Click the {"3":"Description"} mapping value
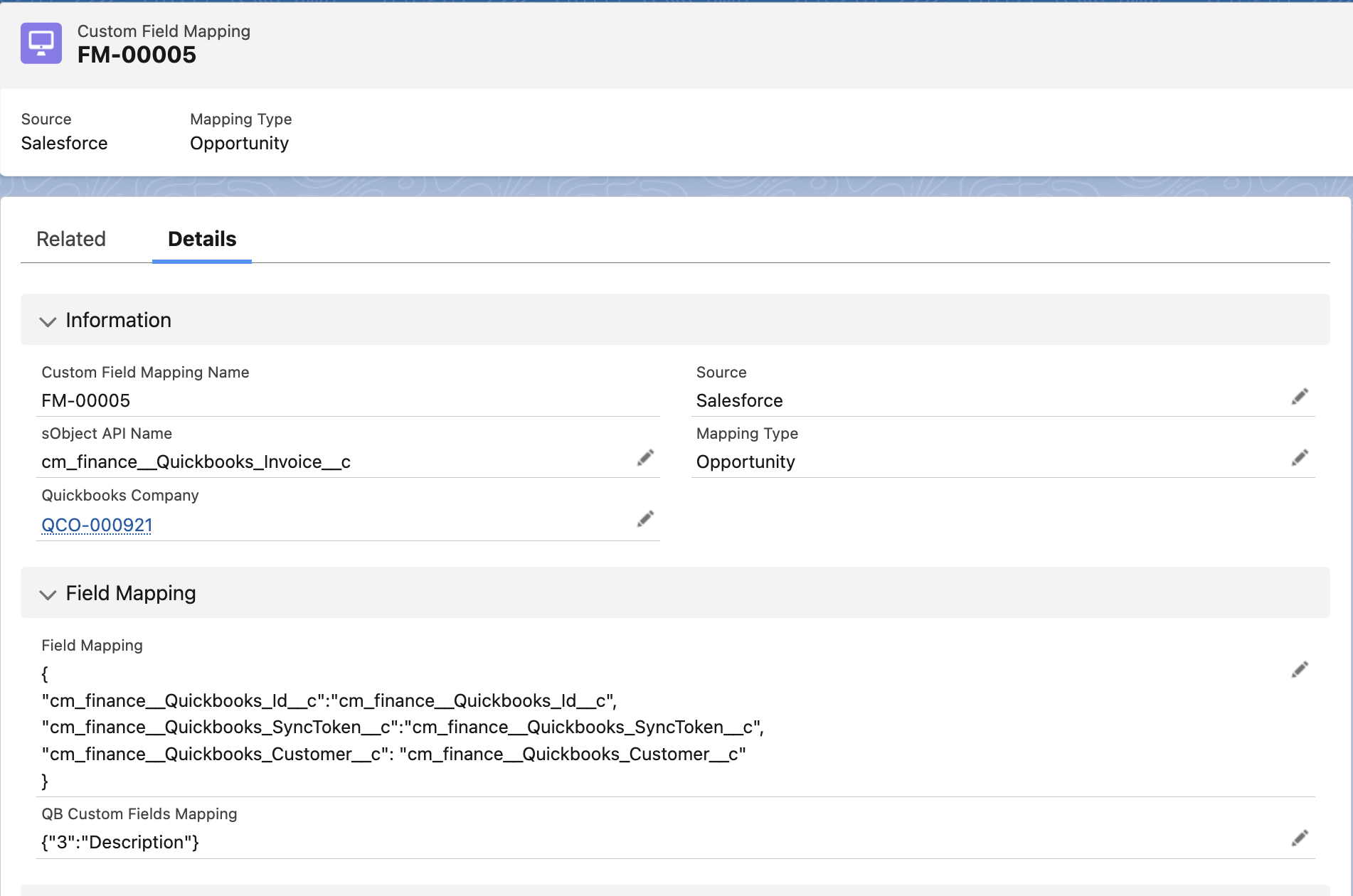Screen dimensions: 1353x896 120,843
